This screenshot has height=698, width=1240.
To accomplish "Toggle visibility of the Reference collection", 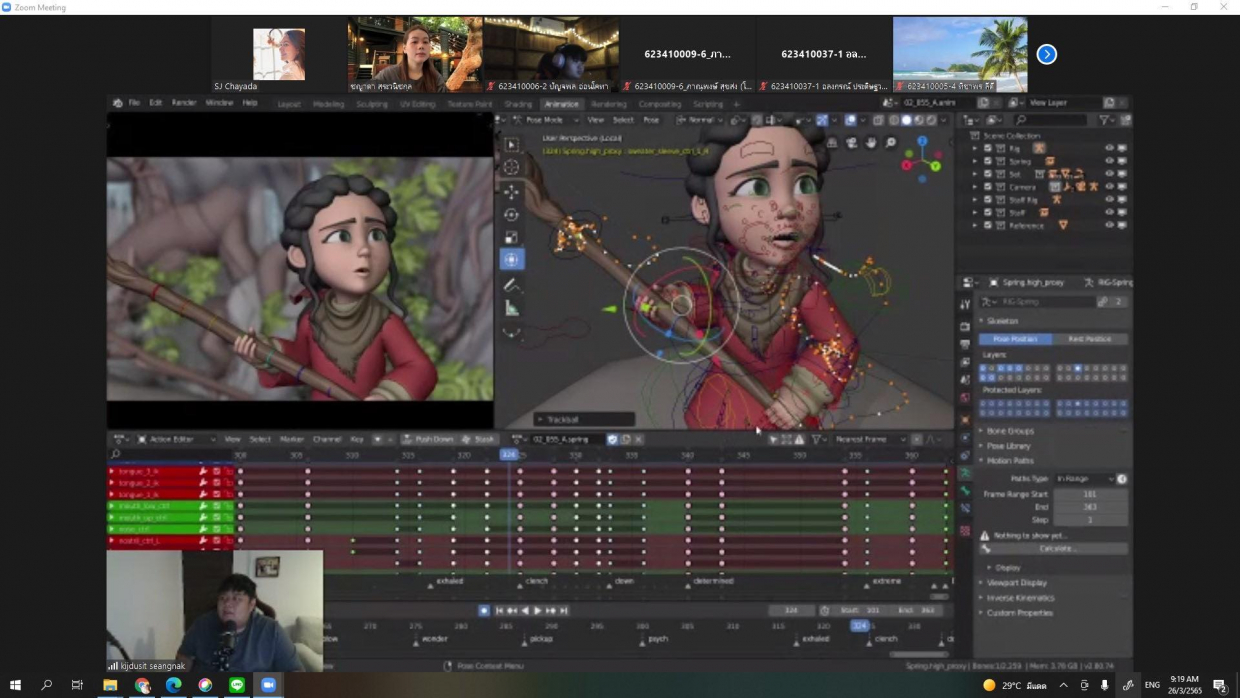I will point(1108,226).
